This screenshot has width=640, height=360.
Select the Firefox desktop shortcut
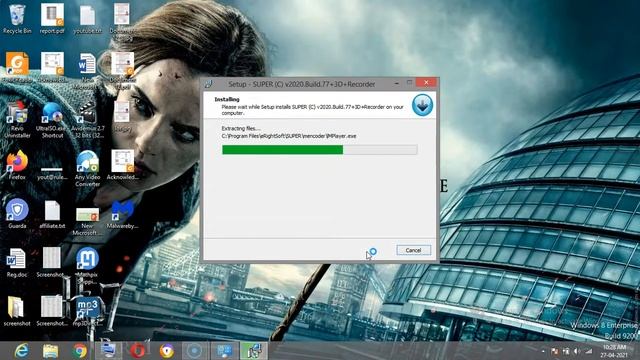click(17, 165)
